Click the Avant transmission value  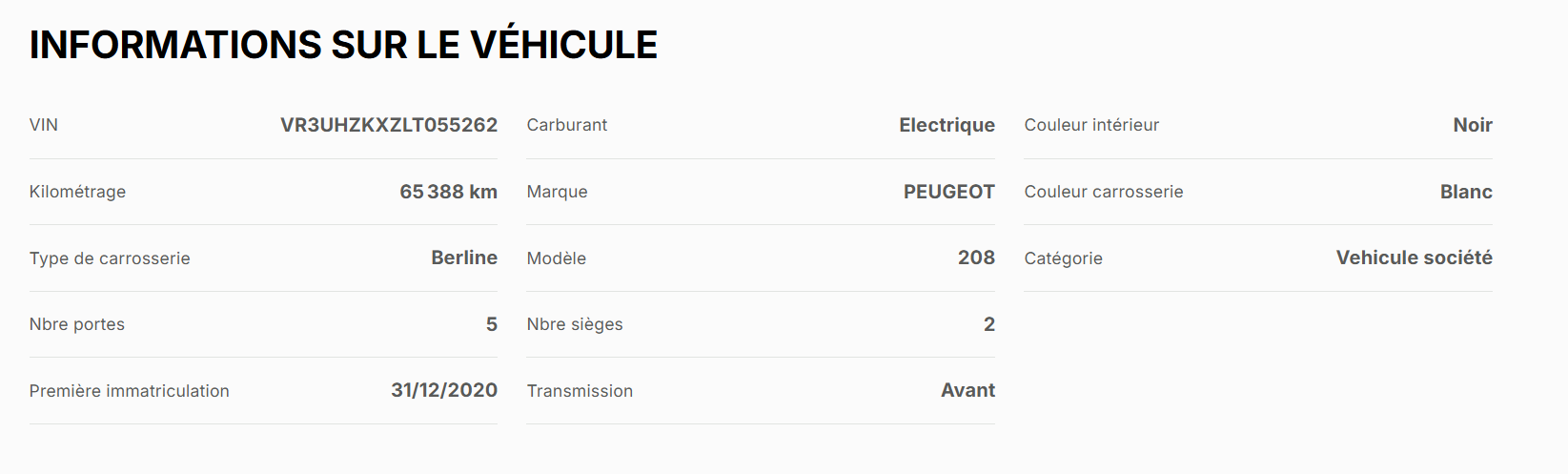967,390
